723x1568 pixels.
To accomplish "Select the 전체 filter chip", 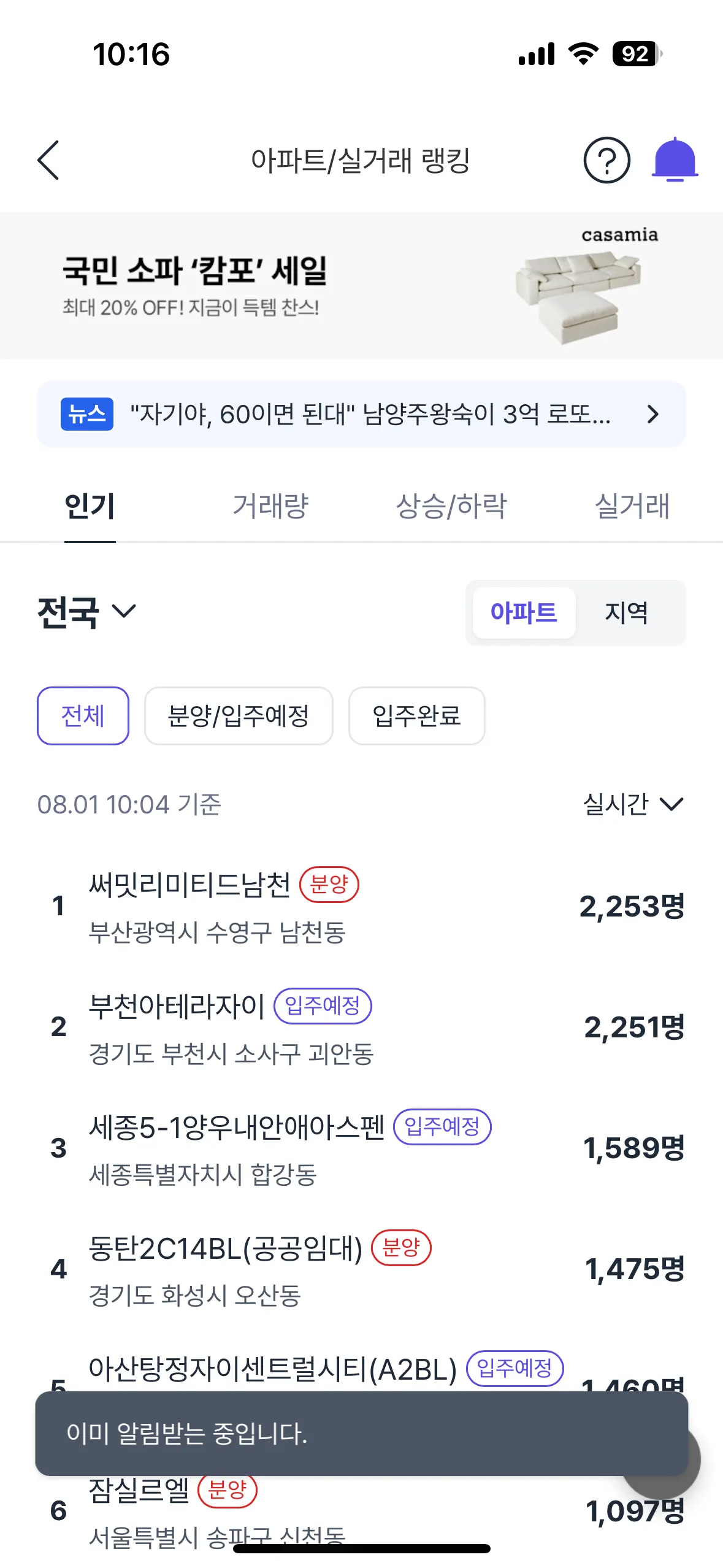I will coord(83,716).
